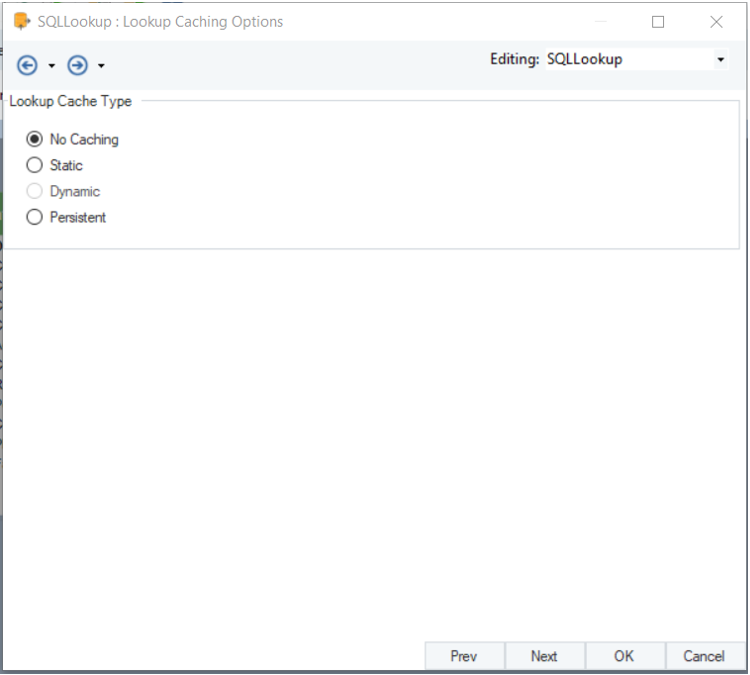This screenshot has width=750, height=675.
Task: Minimize the SQLLookup dialog window
Action: (601, 22)
